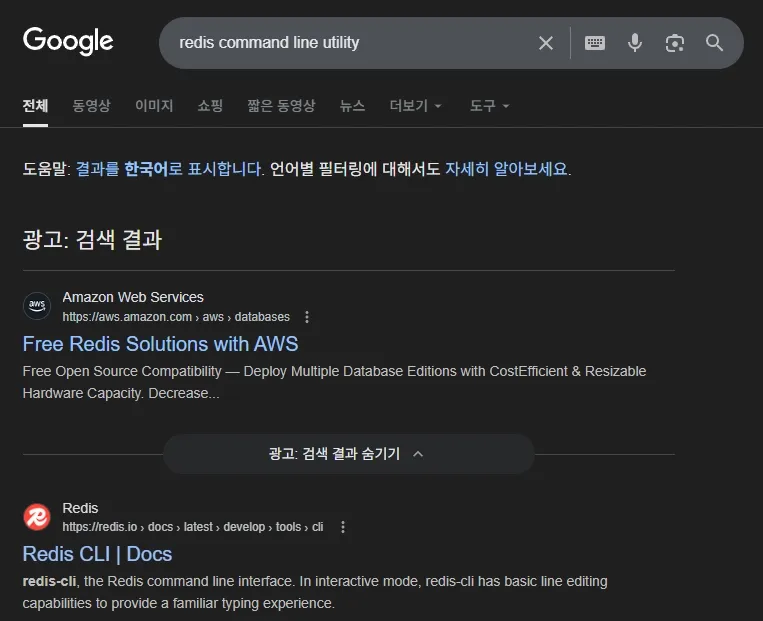Click the Redis site name
Viewport: 763px width, 621px height.
pos(80,508)
